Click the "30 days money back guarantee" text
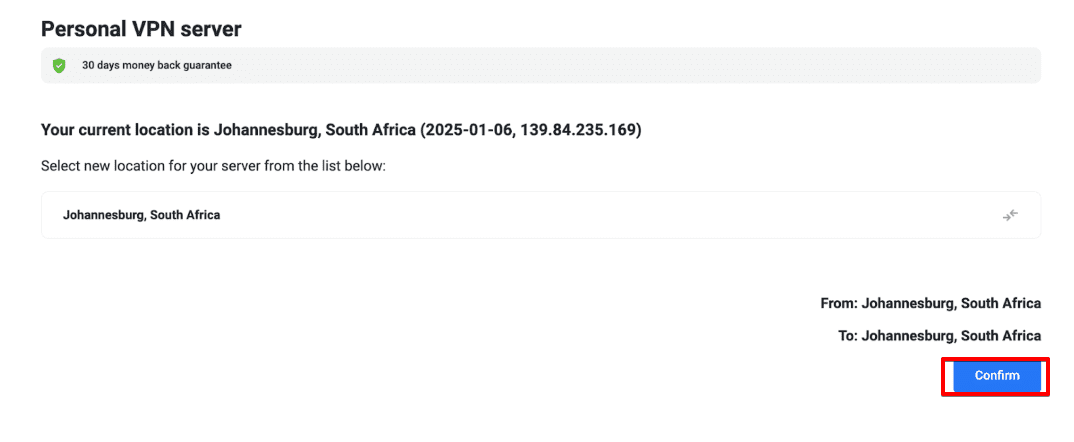Screen dimensions: 1074x442 coord(156,66)
